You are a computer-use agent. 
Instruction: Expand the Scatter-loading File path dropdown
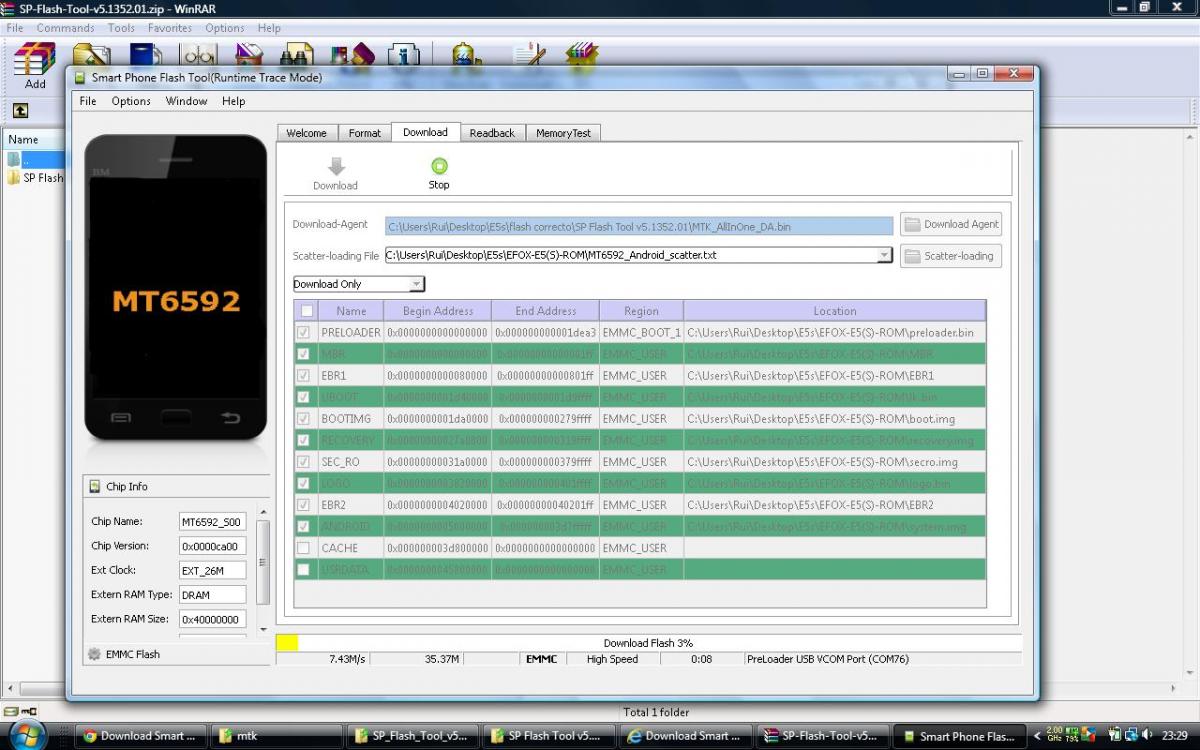click(884, 255)
